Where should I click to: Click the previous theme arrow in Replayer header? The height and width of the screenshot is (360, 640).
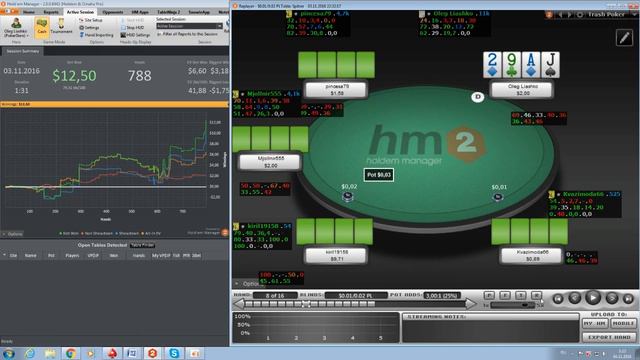pos(560,15)
